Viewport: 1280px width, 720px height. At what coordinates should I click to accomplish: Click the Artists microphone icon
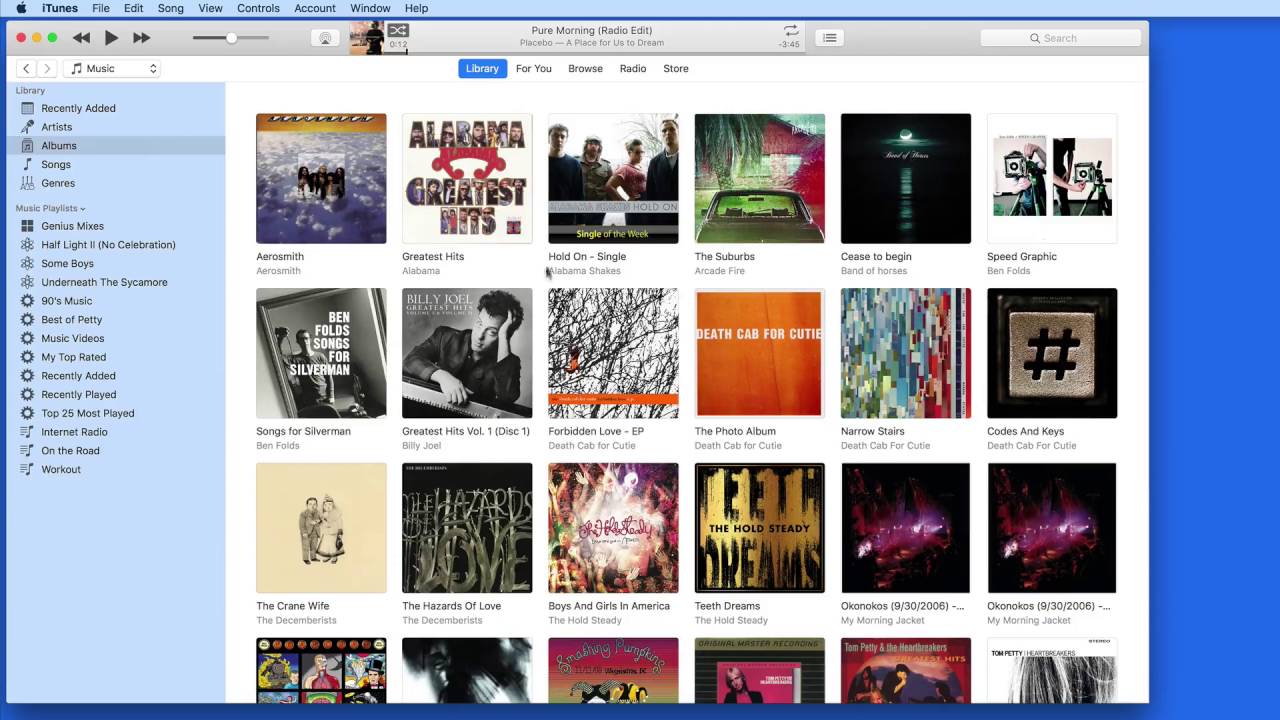(x=27, y=127)
